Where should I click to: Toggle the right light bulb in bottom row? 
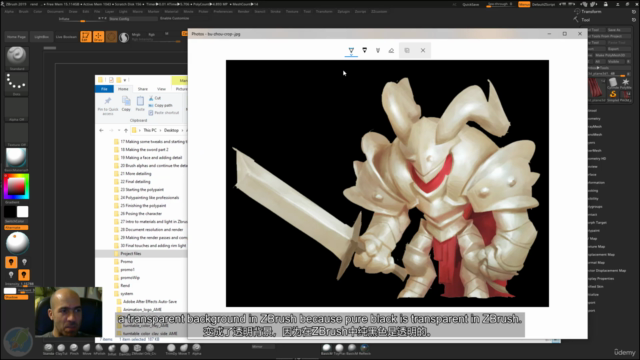tap(24, 275)
